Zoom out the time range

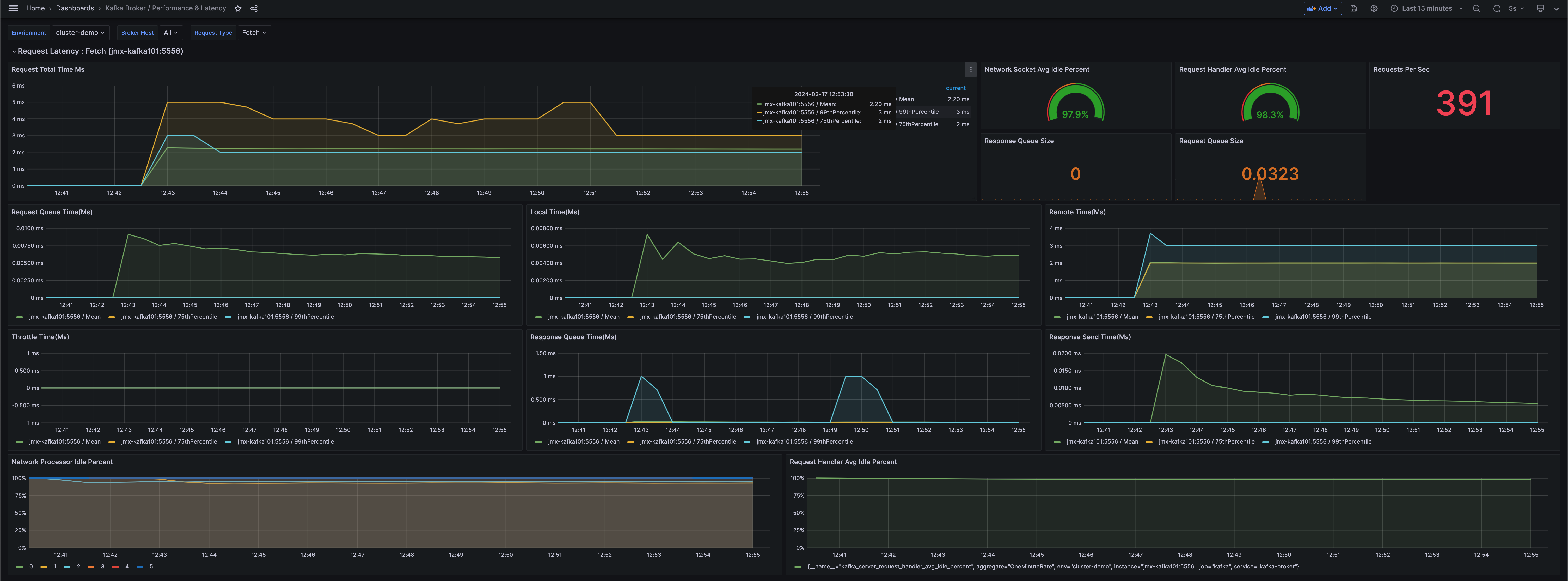pos(1476,9)
